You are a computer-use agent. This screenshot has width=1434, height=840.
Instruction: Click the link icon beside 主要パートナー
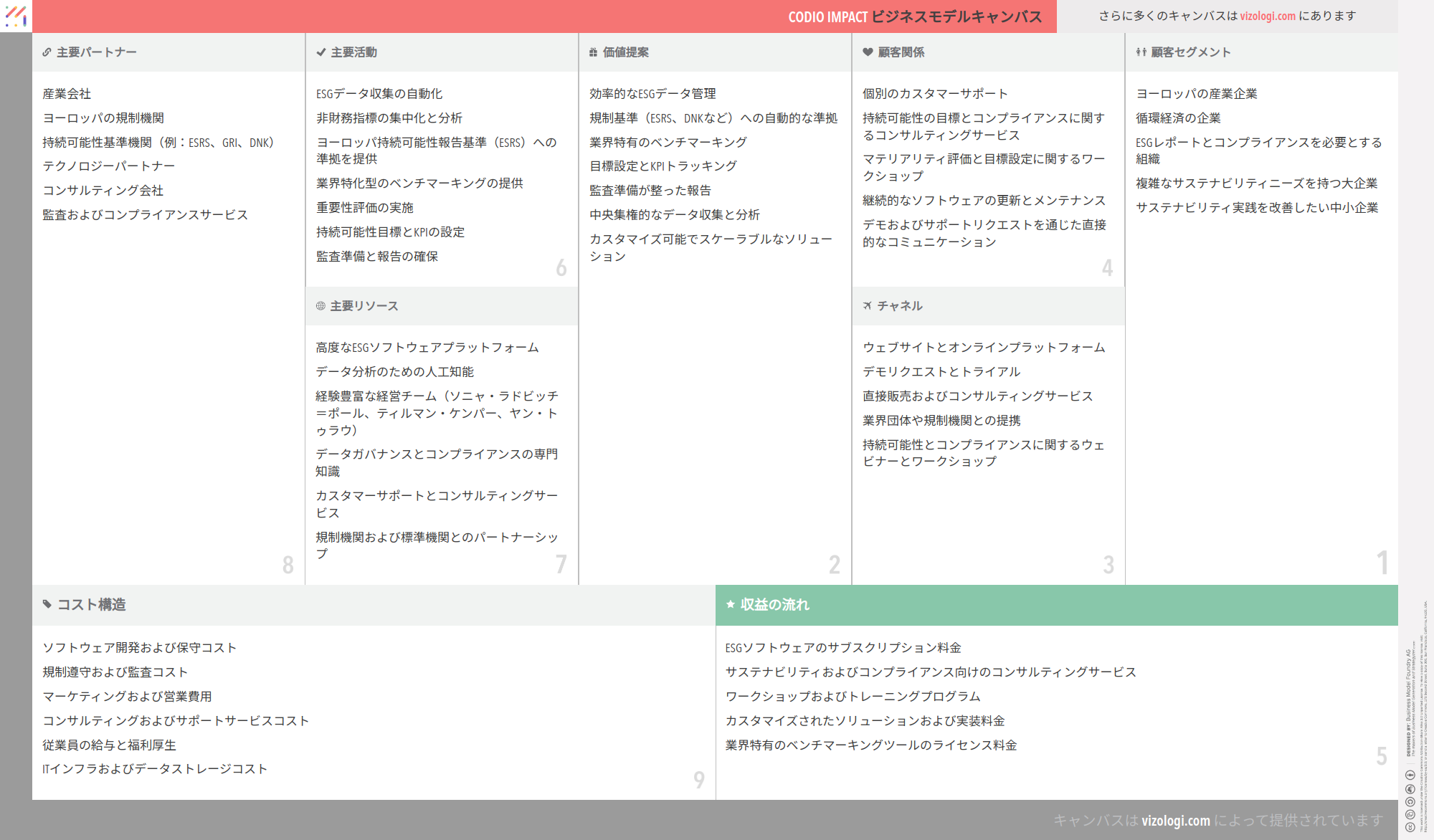(47, 52)
